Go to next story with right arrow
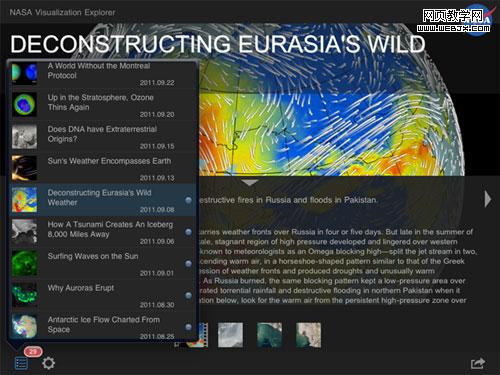 pos(488,199)
